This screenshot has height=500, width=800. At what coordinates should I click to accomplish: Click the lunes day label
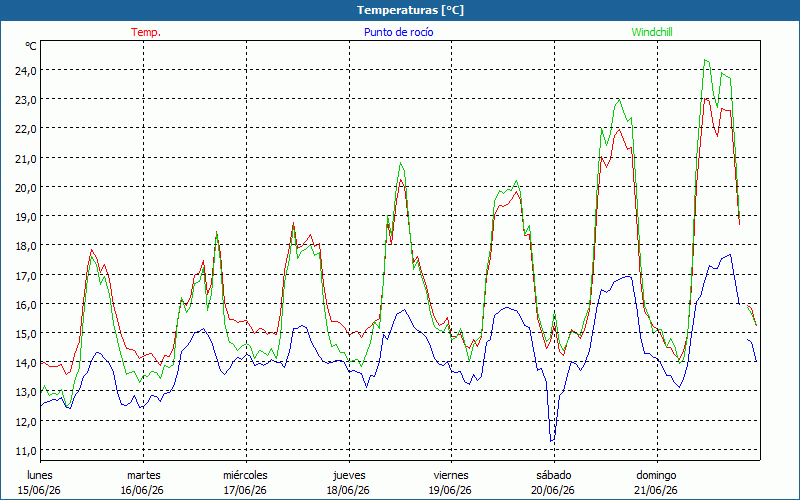(40, 475)
